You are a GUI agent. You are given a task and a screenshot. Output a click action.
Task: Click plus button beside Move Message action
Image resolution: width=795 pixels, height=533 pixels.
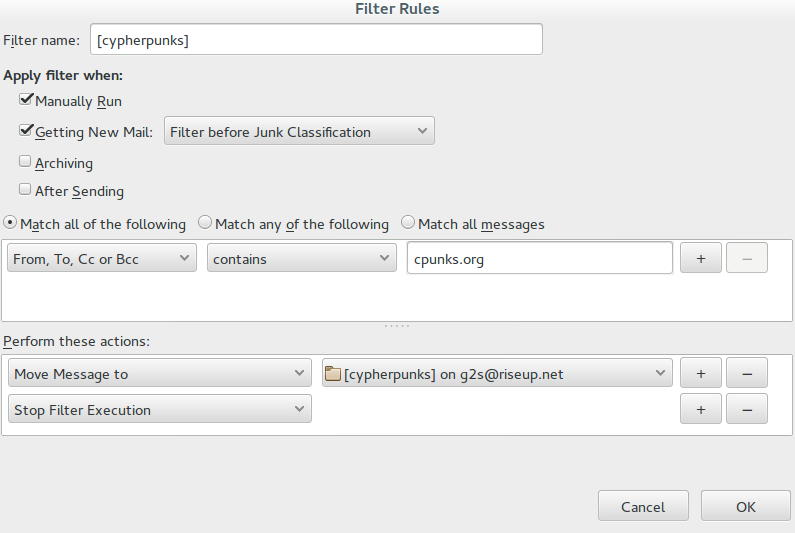pos(700,374)
